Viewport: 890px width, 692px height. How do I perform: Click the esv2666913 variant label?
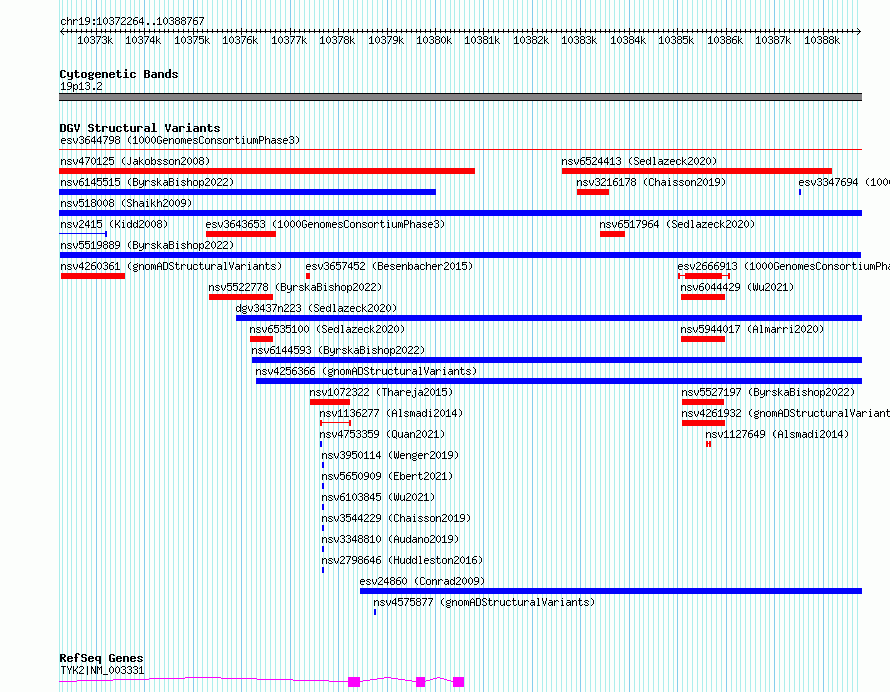coord(783,266)
